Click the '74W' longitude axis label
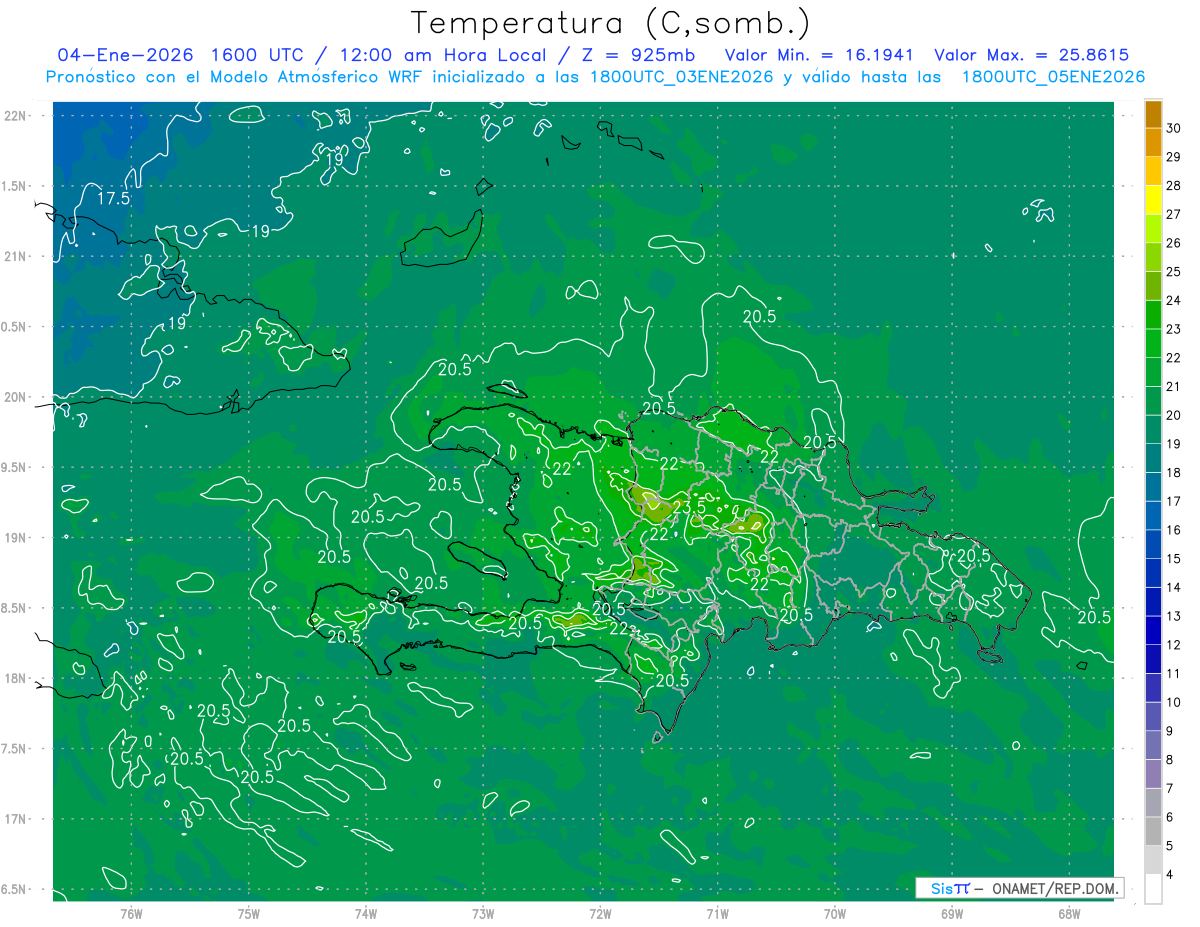Screen dimensions: 1200x927 click(x=365, y=913)
